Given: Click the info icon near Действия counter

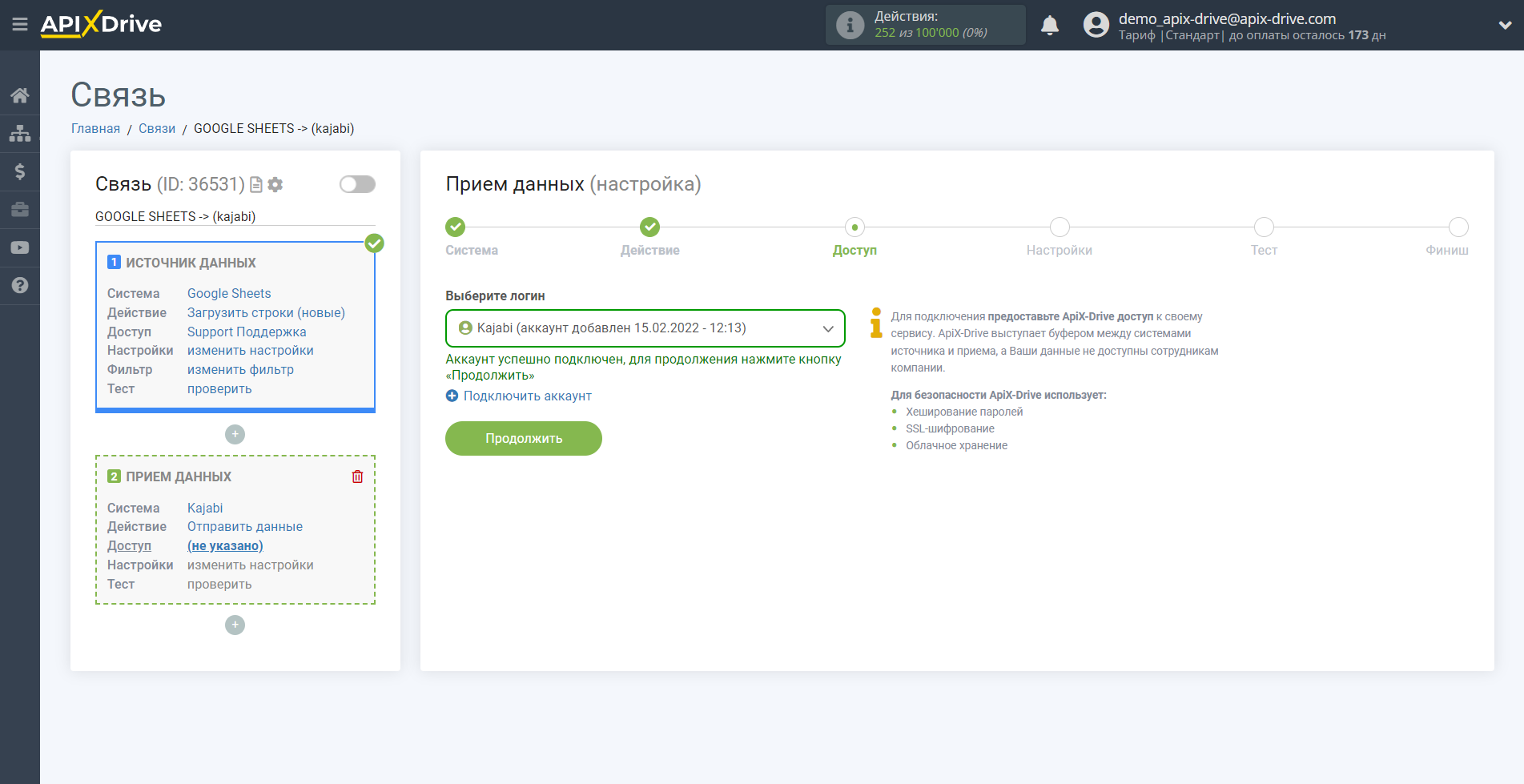Looking at the screenshot, I should click(850, 25).
